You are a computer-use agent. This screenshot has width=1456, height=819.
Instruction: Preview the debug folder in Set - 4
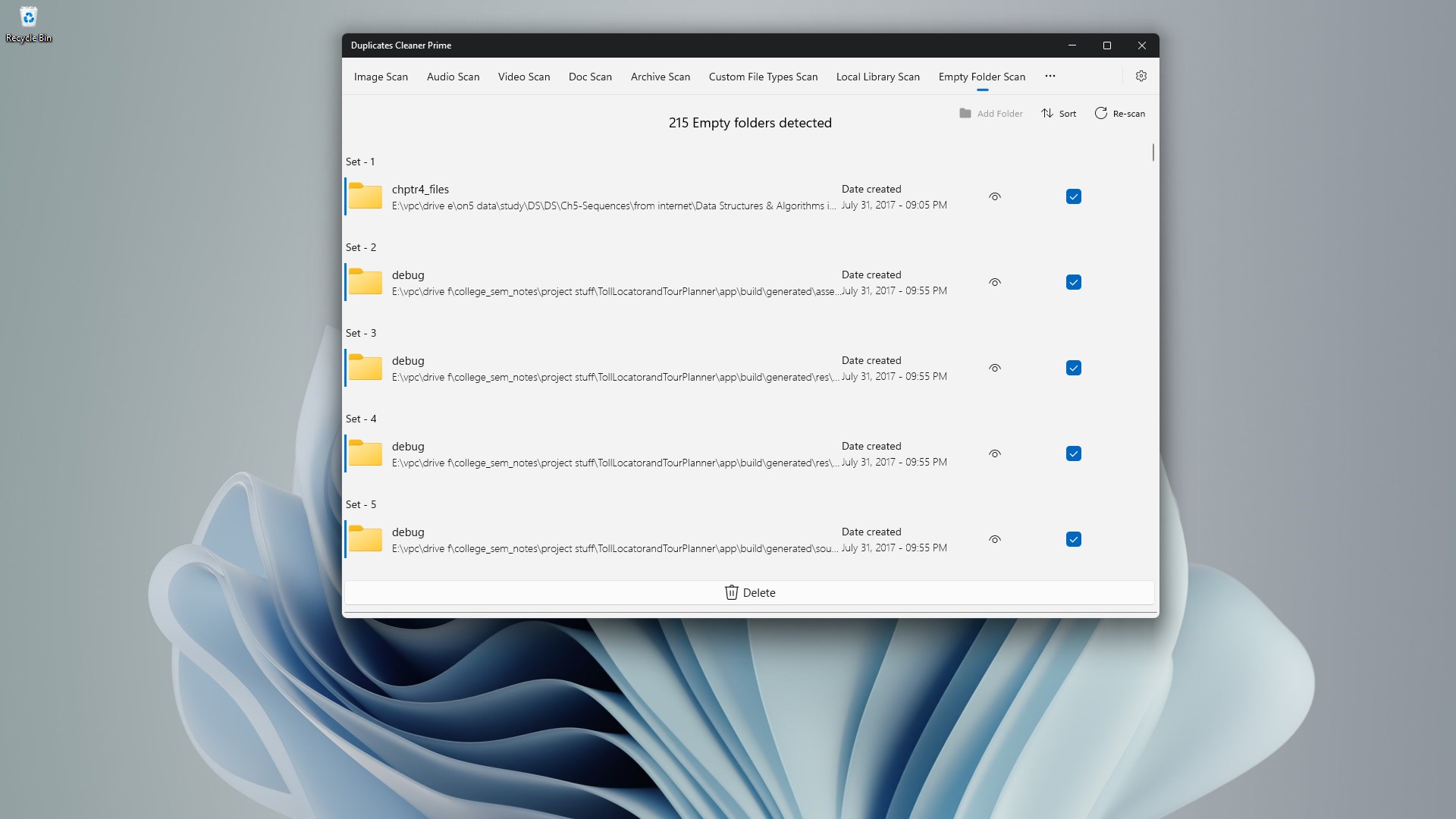[994, 453]
